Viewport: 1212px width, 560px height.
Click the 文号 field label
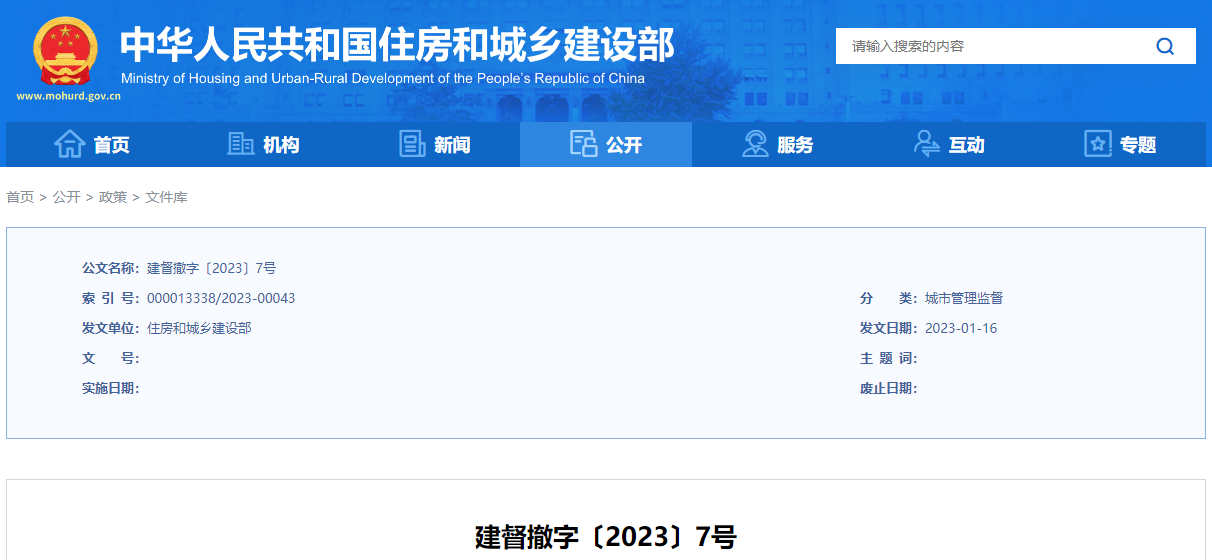111,358
